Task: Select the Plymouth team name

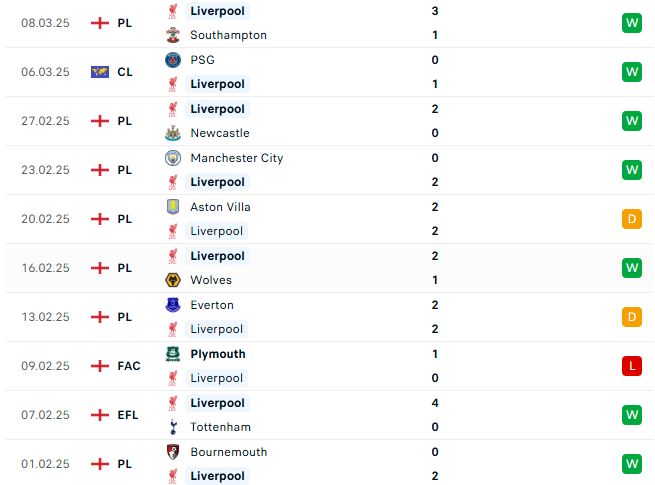Action: (218, 354)
